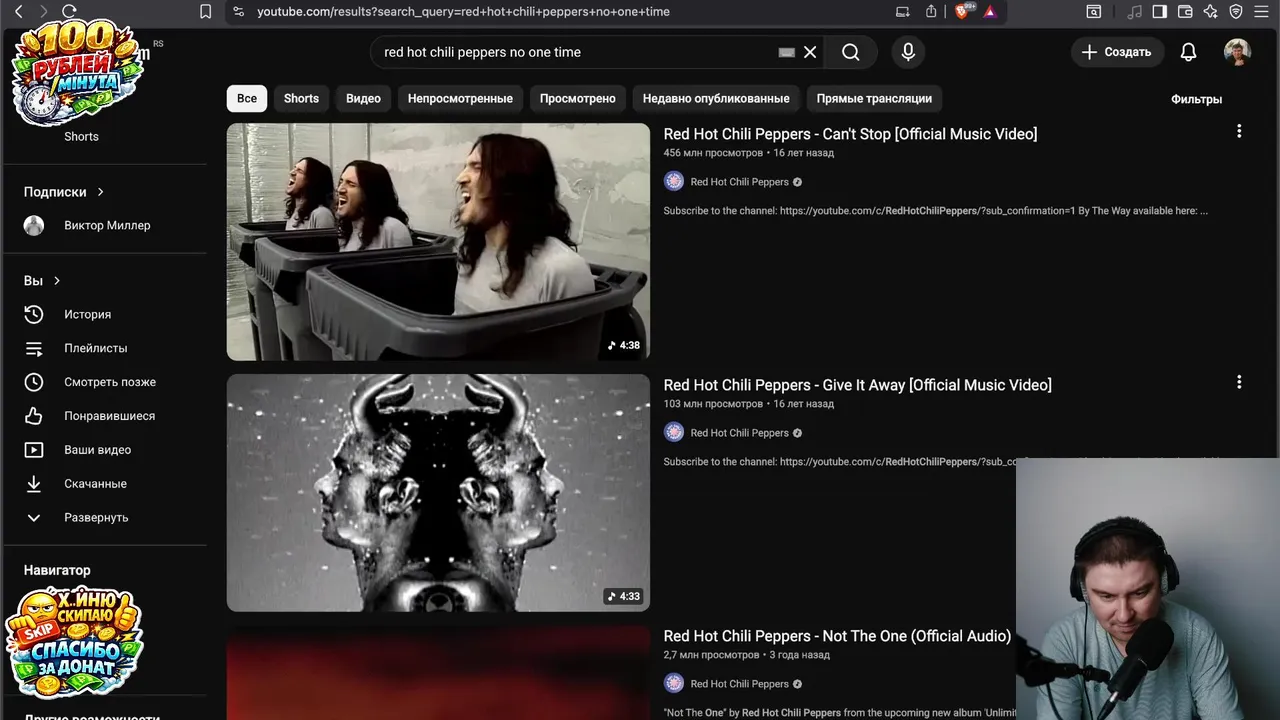Open Brave playlist music note icon
Viewport: 1280px width, 720px height.
click(x=1135, y=11)
